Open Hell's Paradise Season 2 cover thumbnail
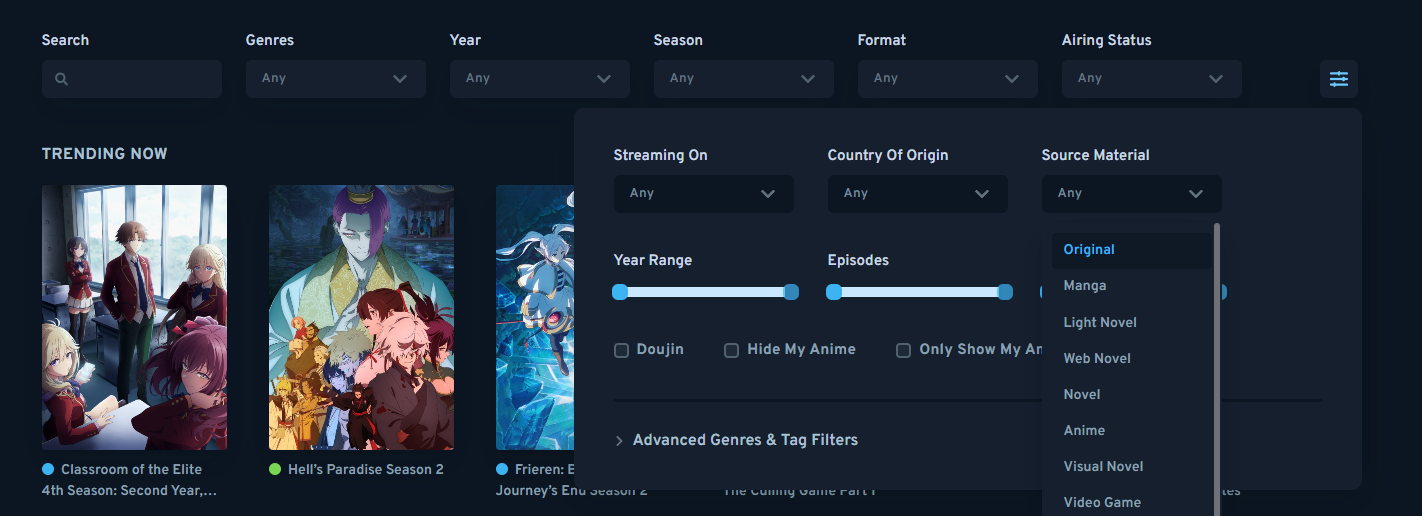This screenshot has width=1422, height=516. click(361, 318)
